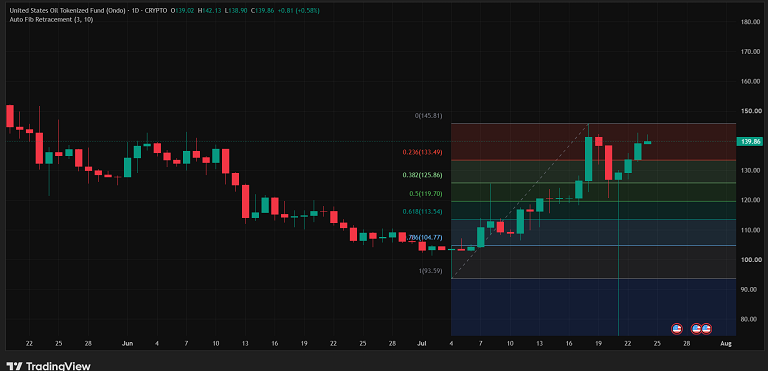Select the .786(104.77) Fibonacci level label
Image resolution: width=768 pixels, height=371 pixels.
pyautogui.click(x=424, y=238)
